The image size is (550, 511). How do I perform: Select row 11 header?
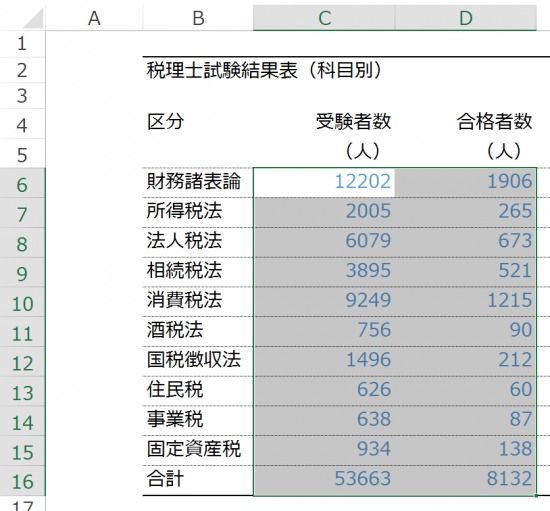coord(22,332)
